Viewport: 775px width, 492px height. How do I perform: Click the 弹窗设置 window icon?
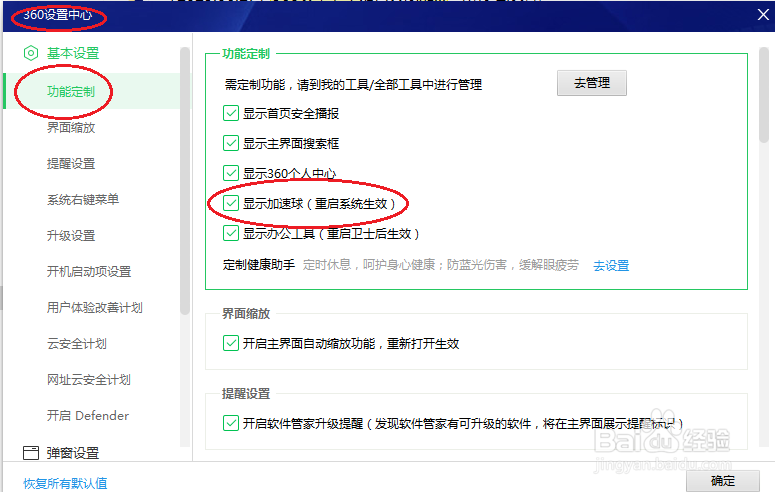[x=31, y=452]
